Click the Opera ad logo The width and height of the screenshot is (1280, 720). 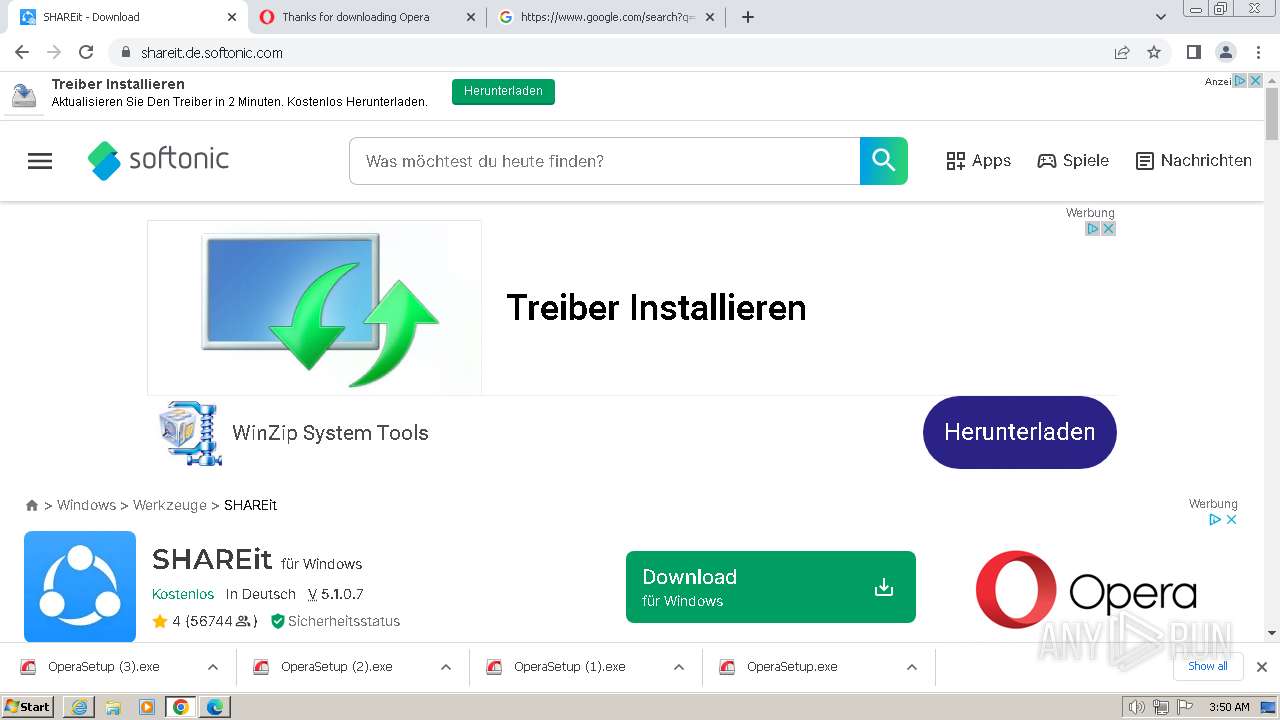point(1086,590)
